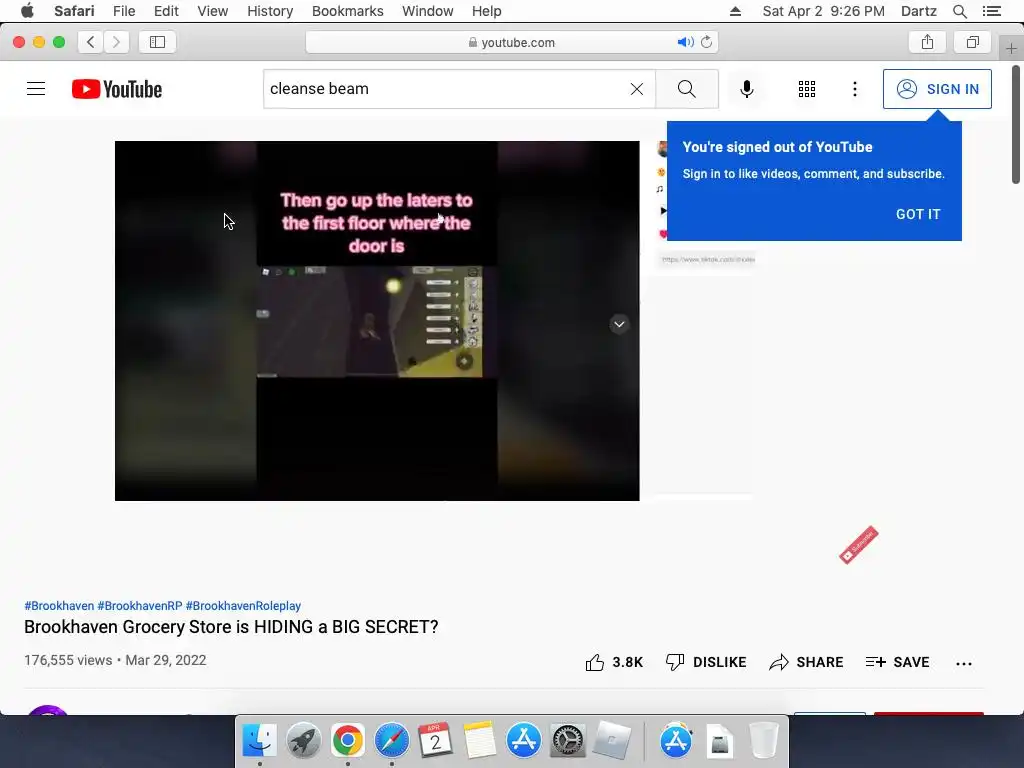Click the DISLIKE thumbs-down button

pos(705,662)
